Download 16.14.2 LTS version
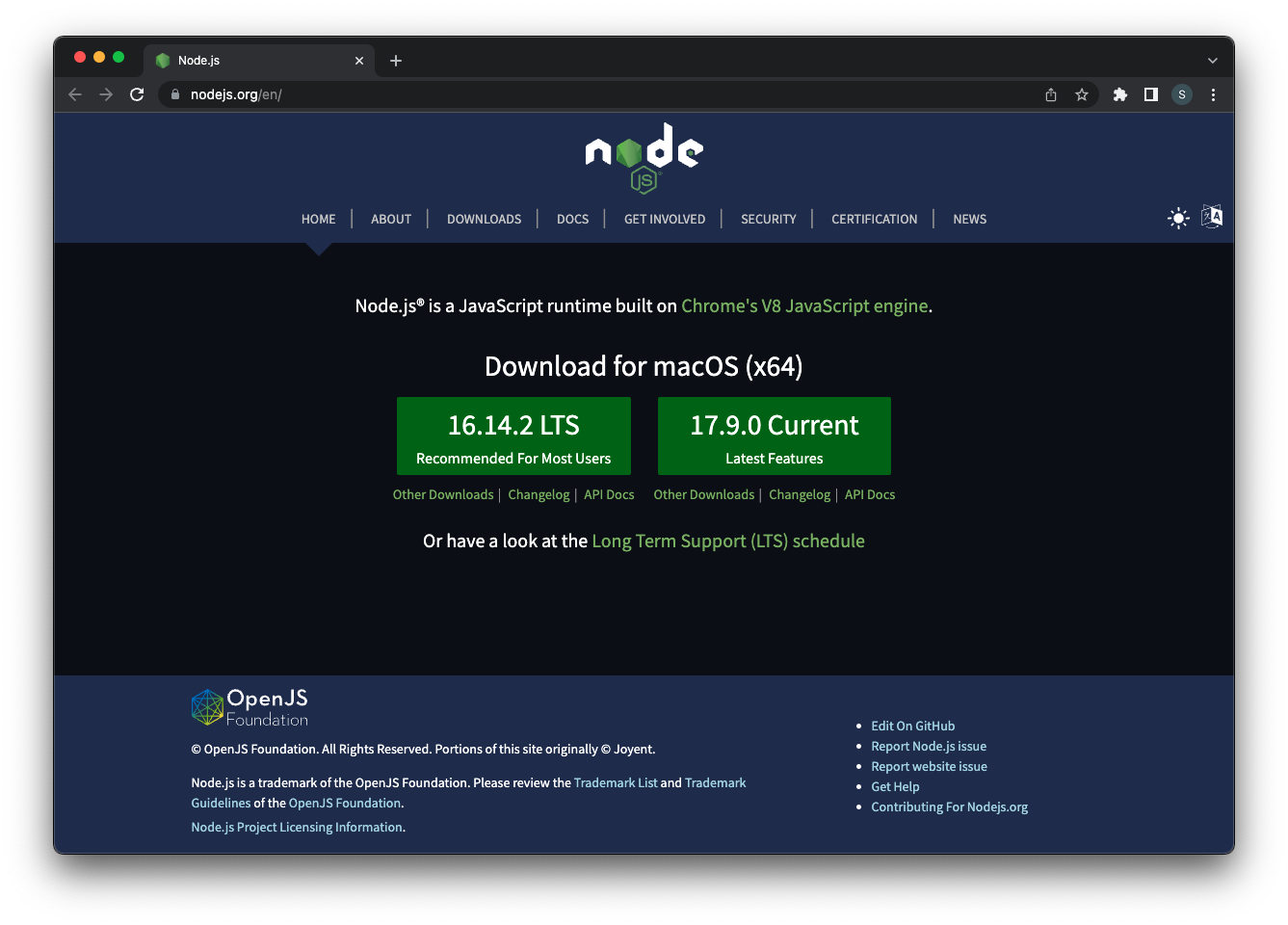 pyautogui.click(x=513, y=436)
